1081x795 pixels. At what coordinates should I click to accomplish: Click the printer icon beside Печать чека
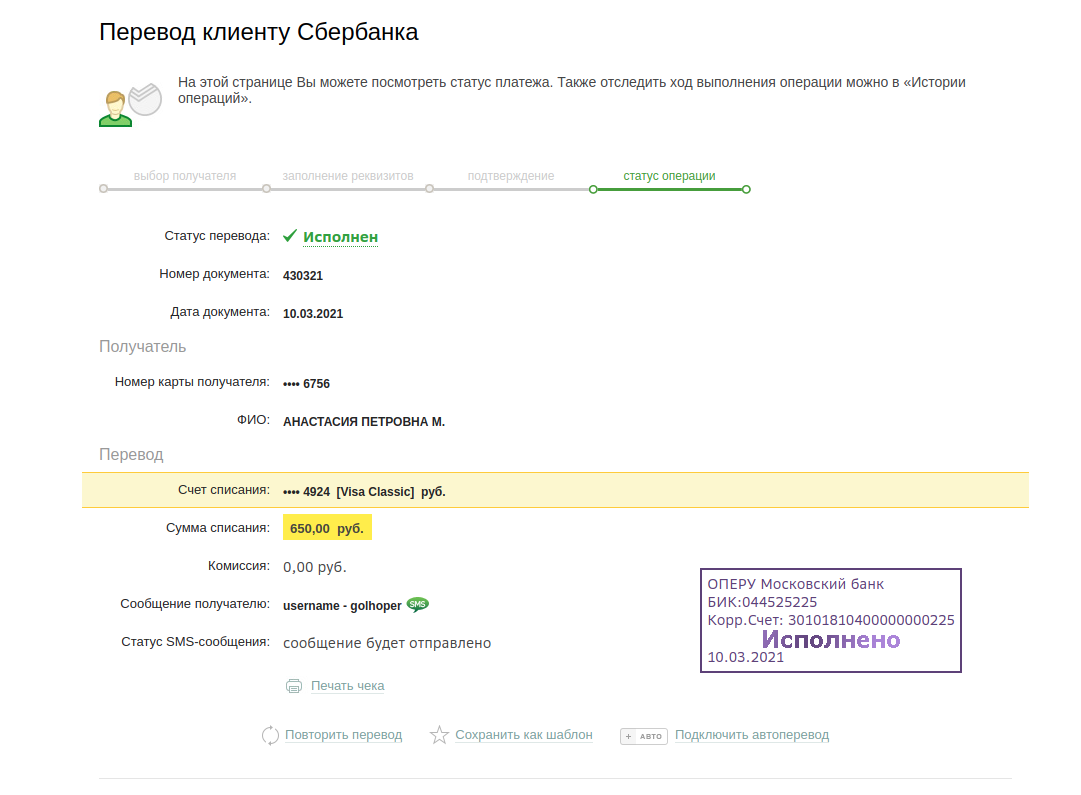294,686
